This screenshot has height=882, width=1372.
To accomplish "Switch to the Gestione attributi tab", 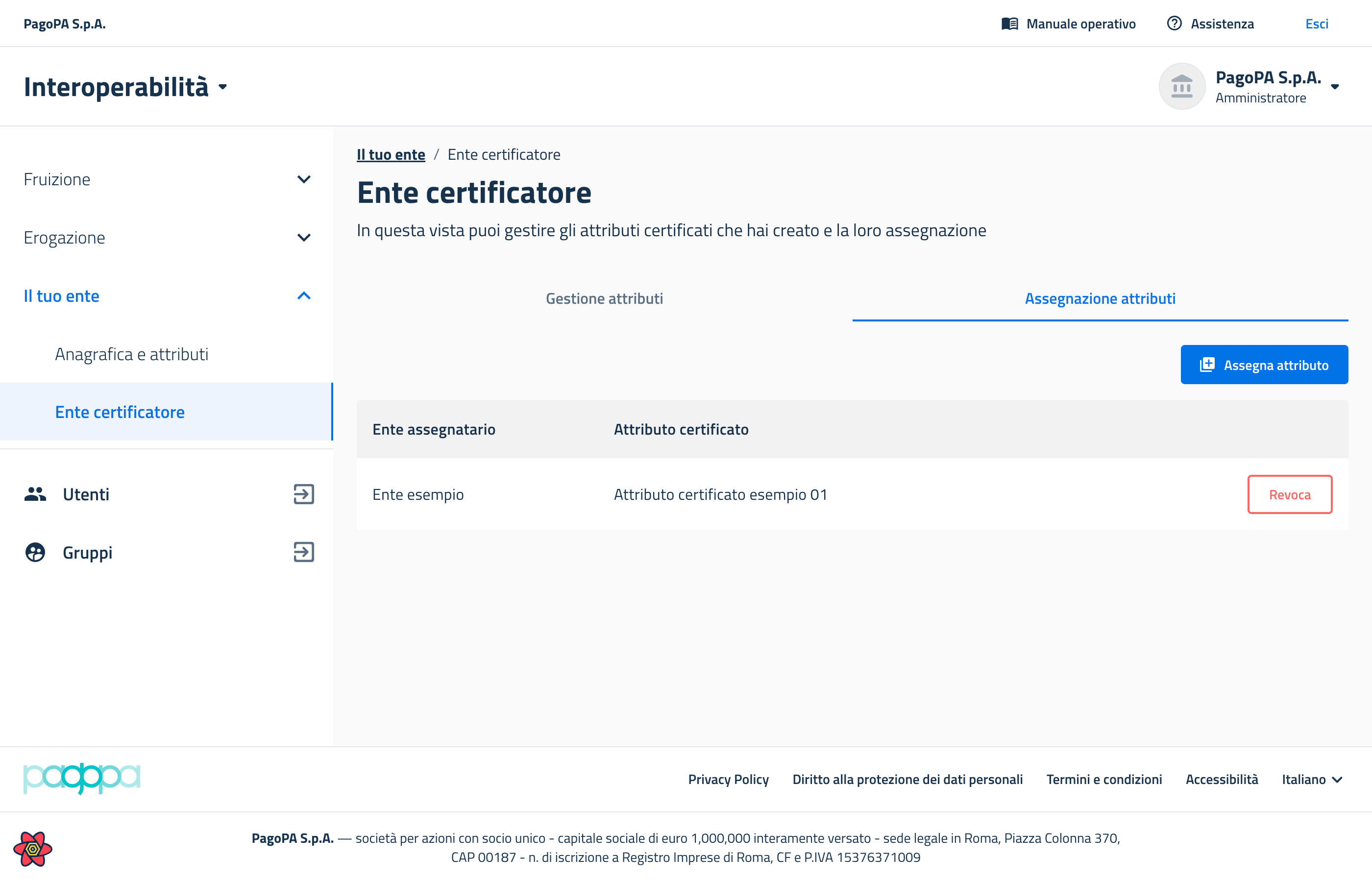I will click(x=604, y=298).
